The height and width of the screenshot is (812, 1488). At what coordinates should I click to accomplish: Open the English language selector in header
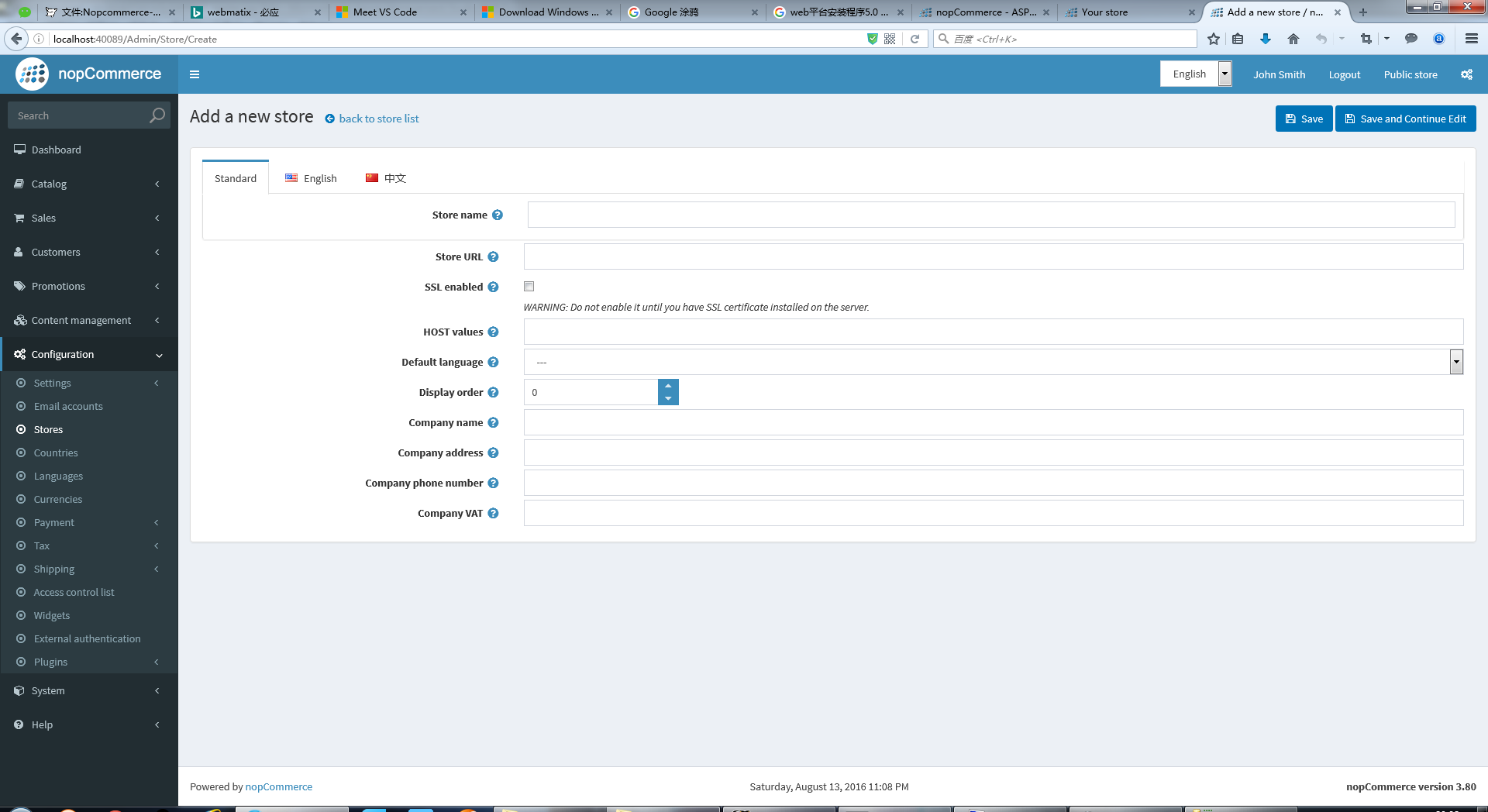1195,74
